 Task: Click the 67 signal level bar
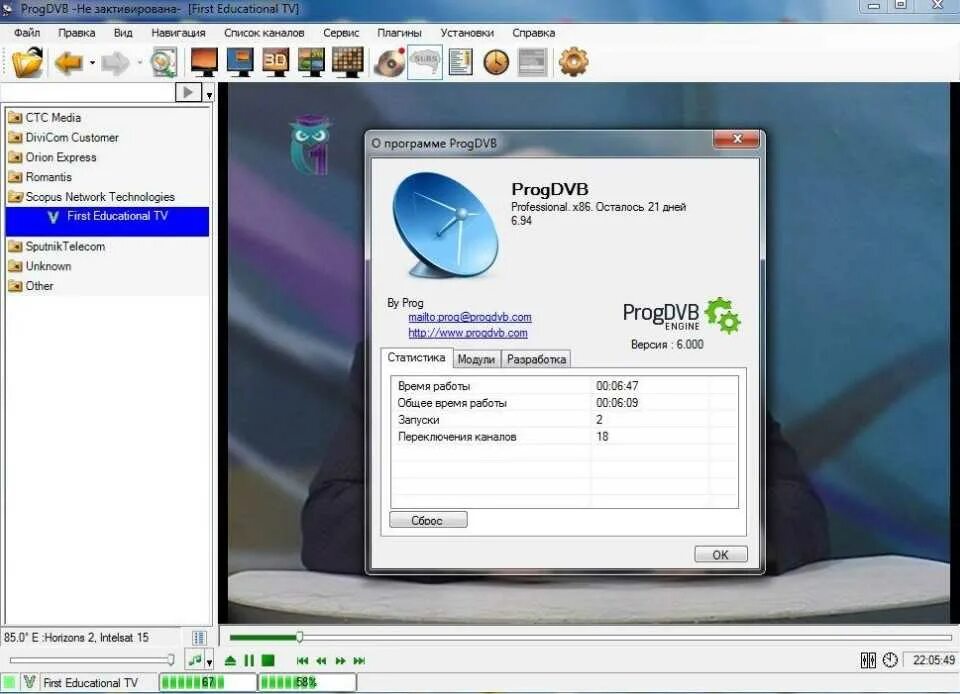point(208,682)
